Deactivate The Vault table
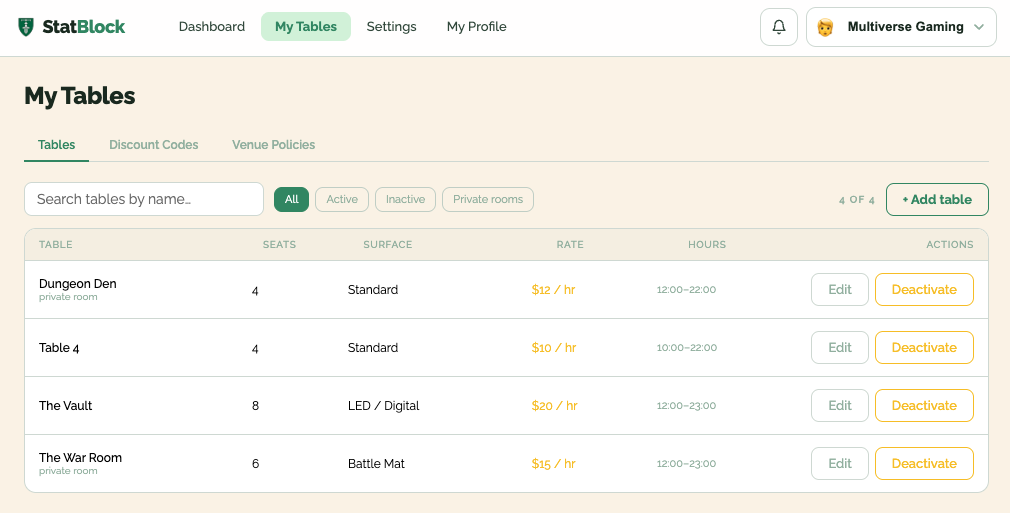1010x513 pixels. click(x=924, y=405)
